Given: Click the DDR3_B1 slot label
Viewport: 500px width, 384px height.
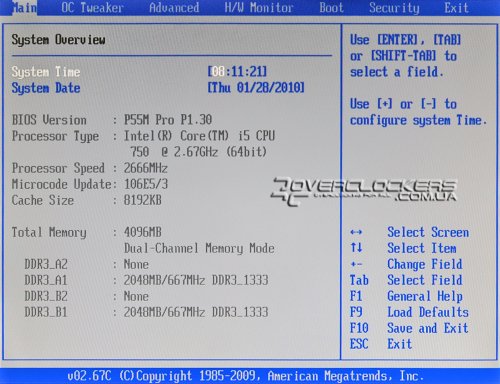Looking at the screenshot, I should [x=46, y=312].
